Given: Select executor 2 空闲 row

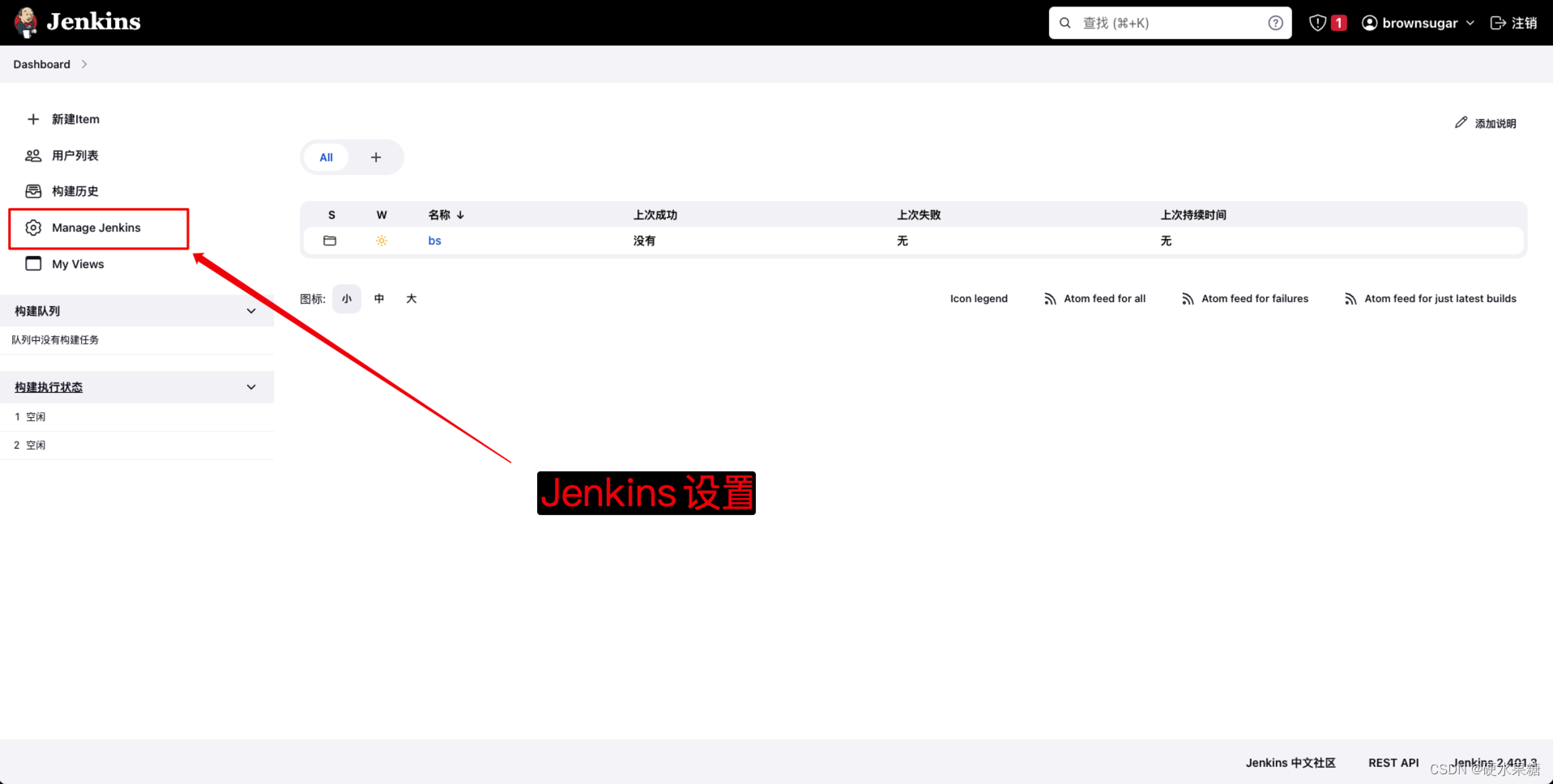Looking at the screenshot, I should [x=137, y=445].
